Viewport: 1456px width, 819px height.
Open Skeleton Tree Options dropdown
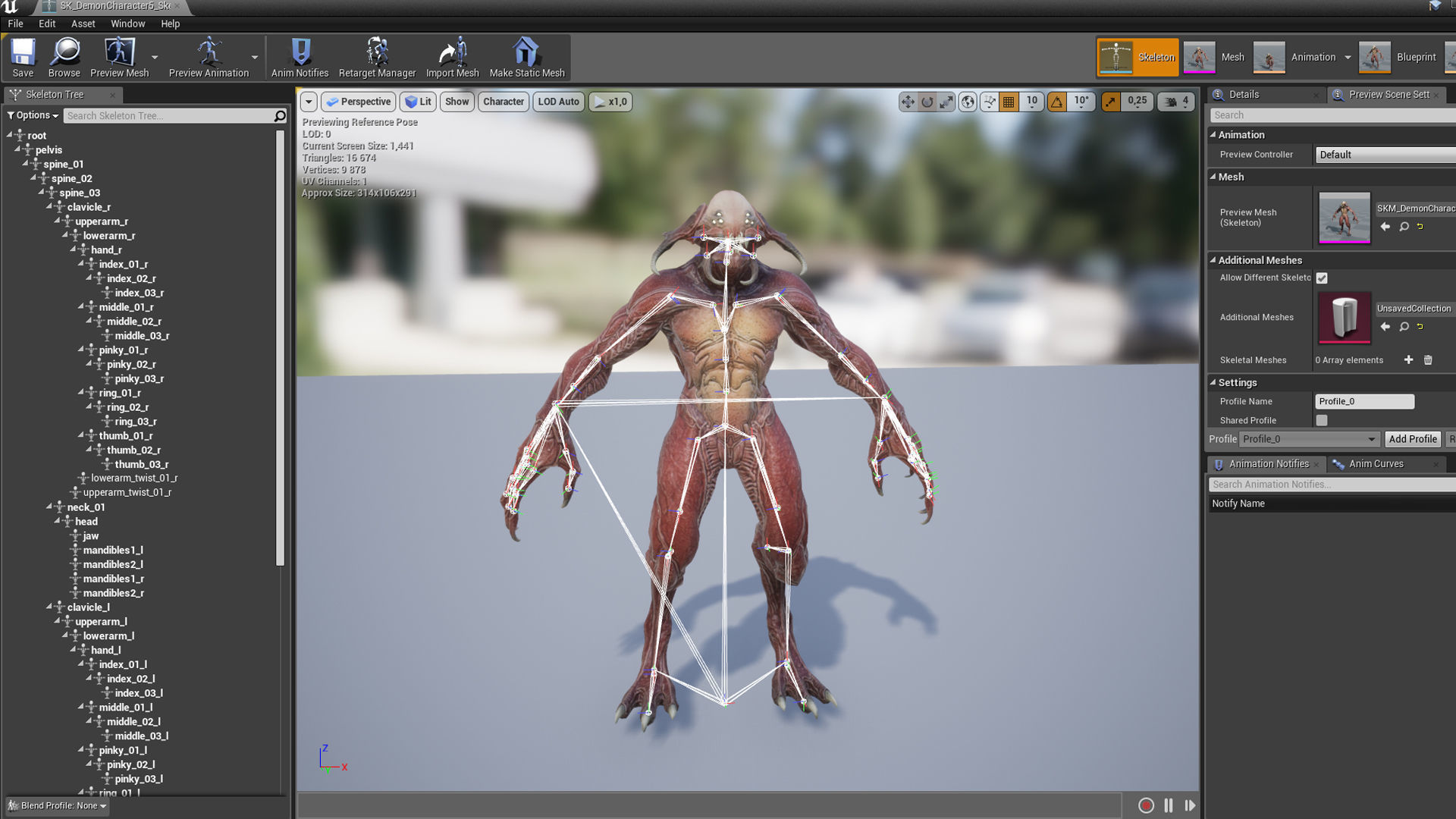tap(33, 115)
